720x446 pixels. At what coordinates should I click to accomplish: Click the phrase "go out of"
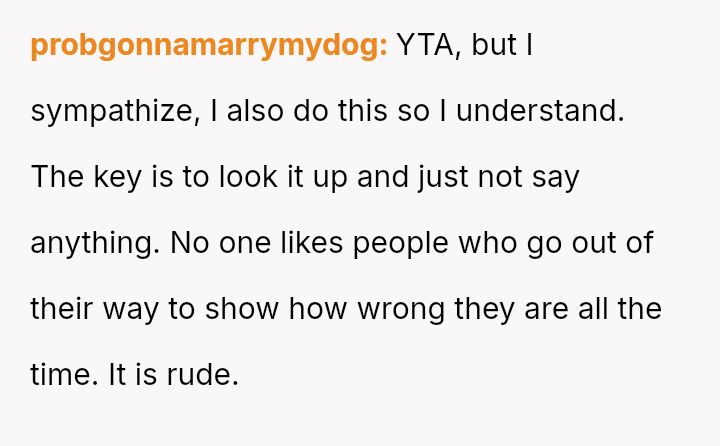tap(595, 243)
